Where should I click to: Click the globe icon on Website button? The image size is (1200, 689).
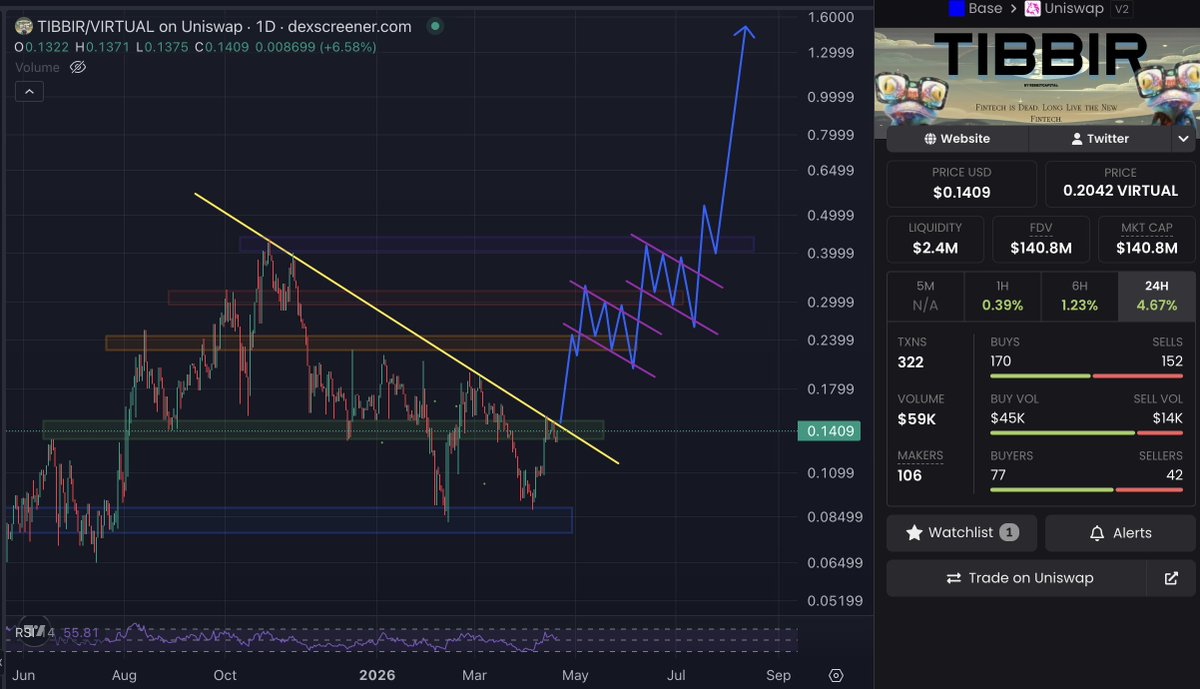point(931,139)
